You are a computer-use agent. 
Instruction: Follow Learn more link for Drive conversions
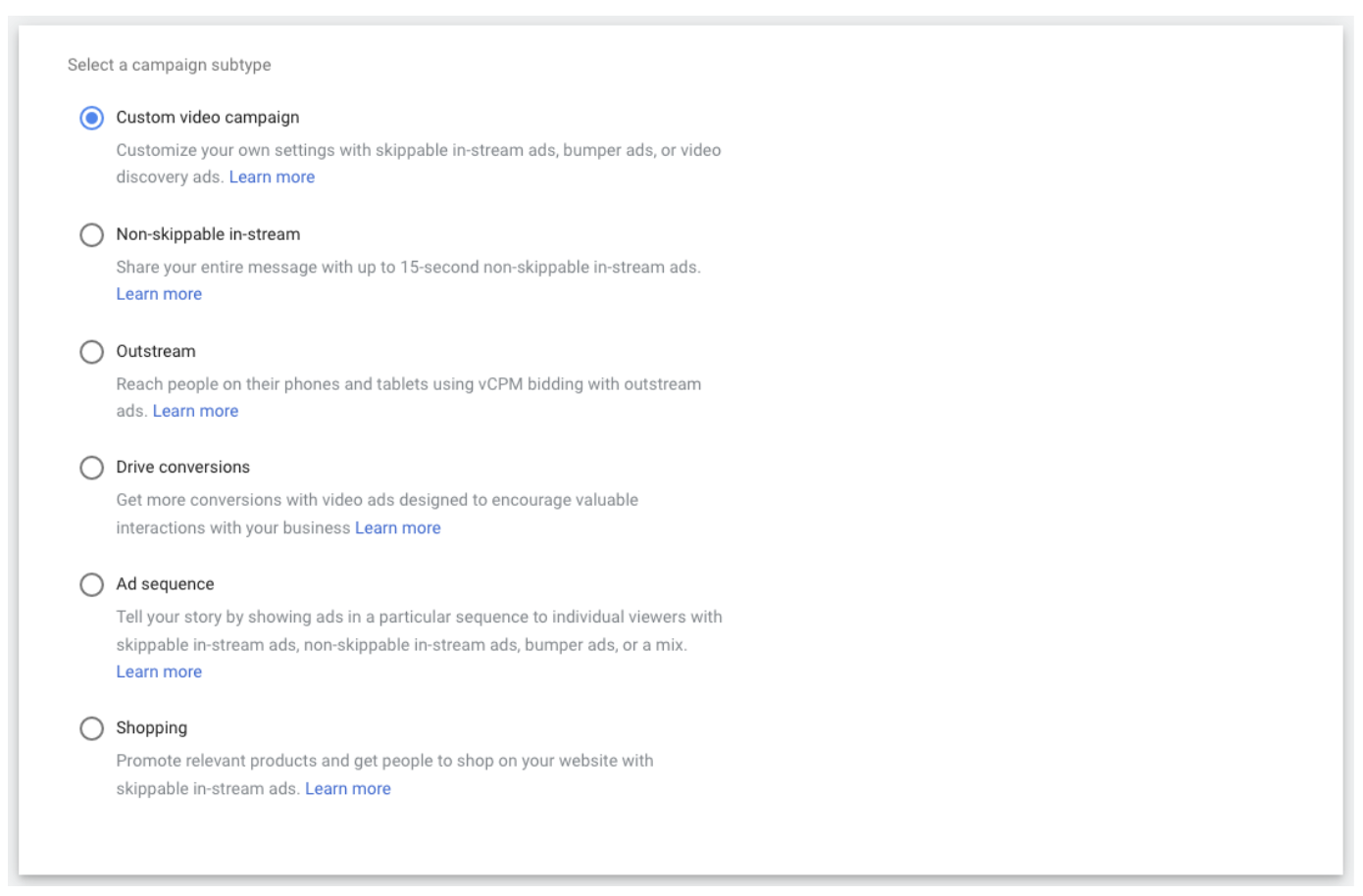[x=397, y=527]
